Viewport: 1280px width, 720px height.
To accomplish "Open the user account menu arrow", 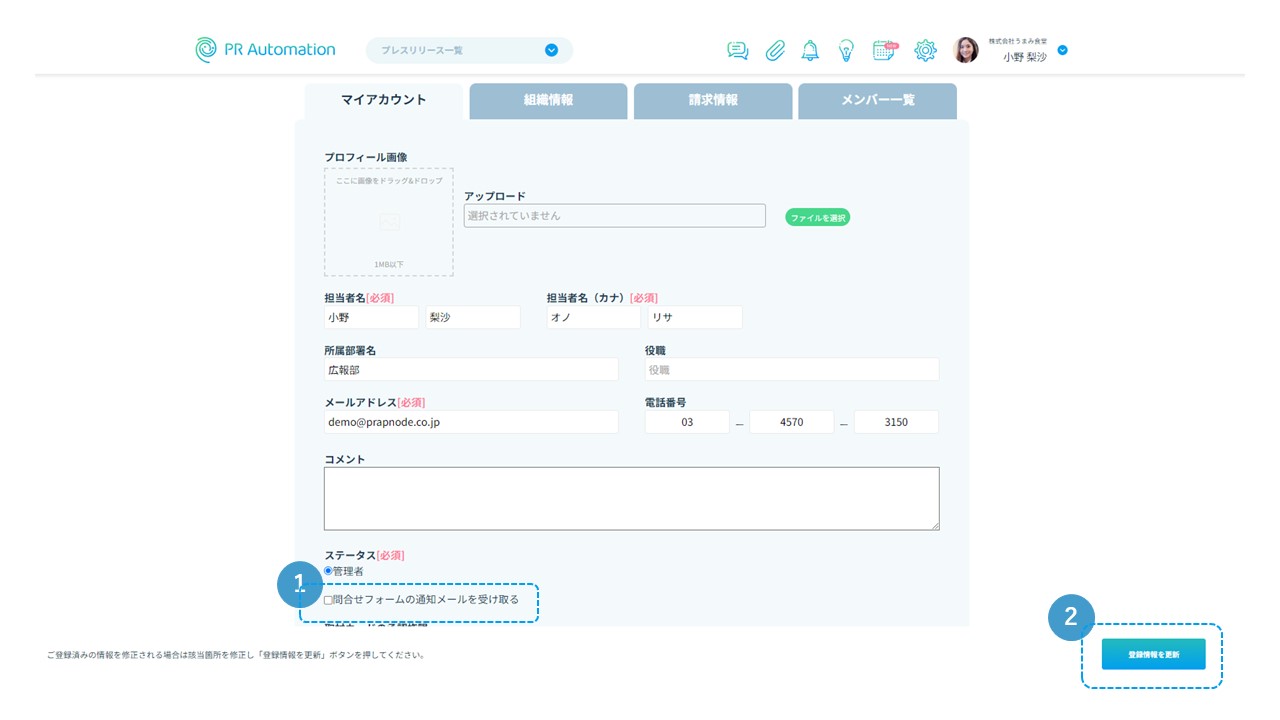I will 1062,50.
